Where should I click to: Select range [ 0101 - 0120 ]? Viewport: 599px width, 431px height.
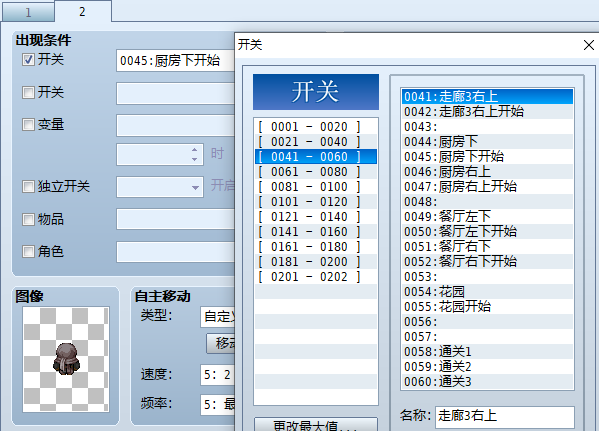tap(316, 202)
